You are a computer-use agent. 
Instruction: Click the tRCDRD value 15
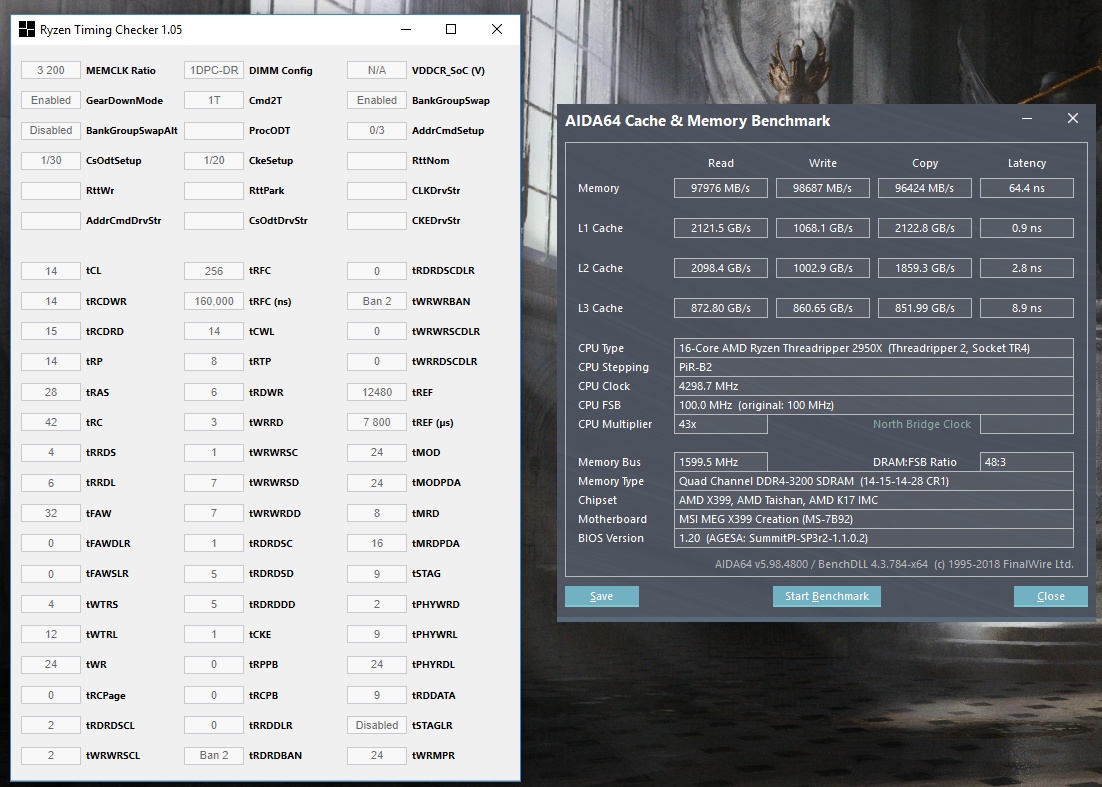tap(51, 332)
